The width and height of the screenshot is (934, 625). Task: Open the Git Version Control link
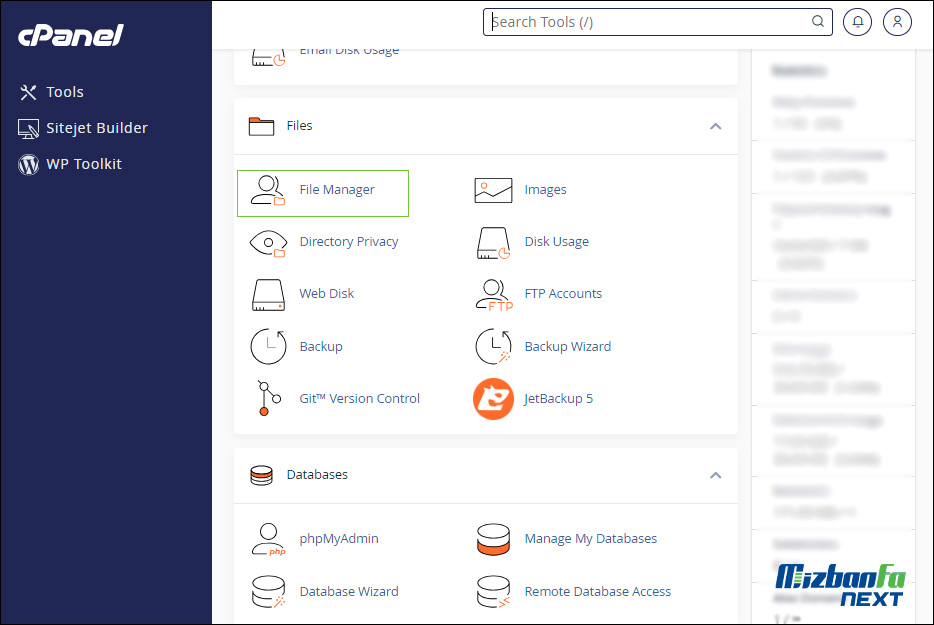click(x=360, y=398)
